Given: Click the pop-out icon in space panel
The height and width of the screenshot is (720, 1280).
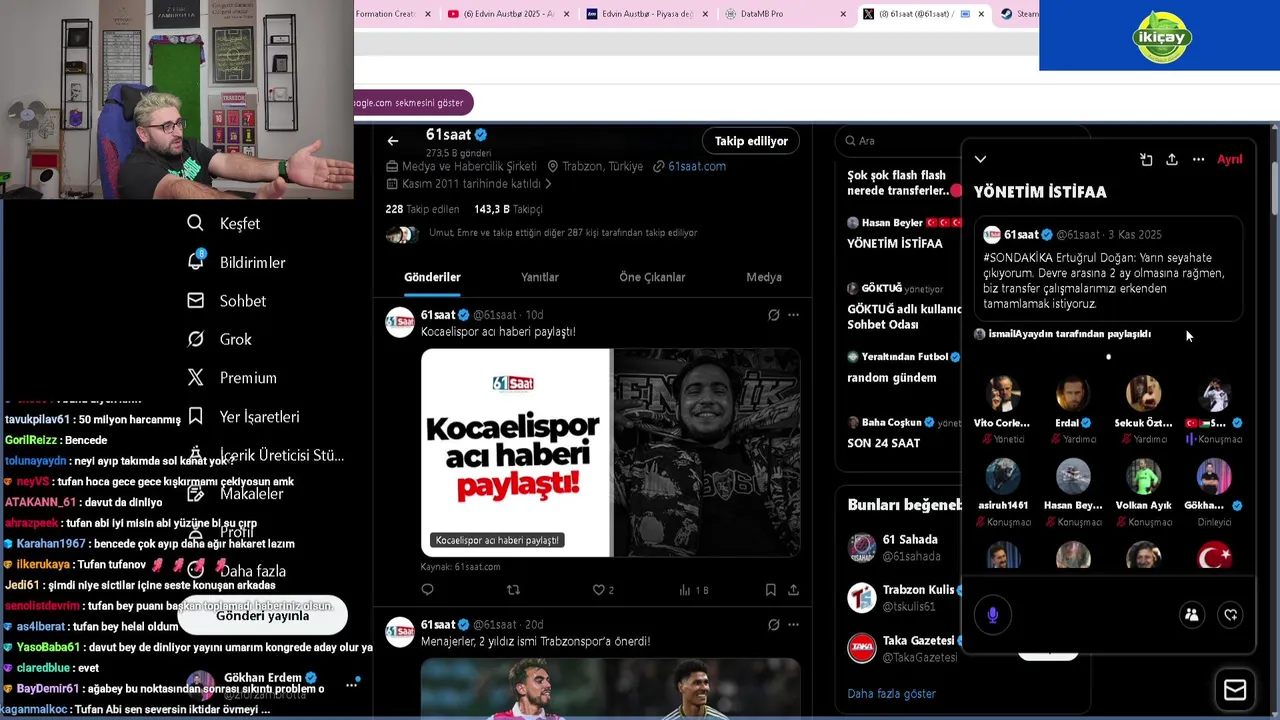Looking at the screenshot, I should coord(1146,159).
